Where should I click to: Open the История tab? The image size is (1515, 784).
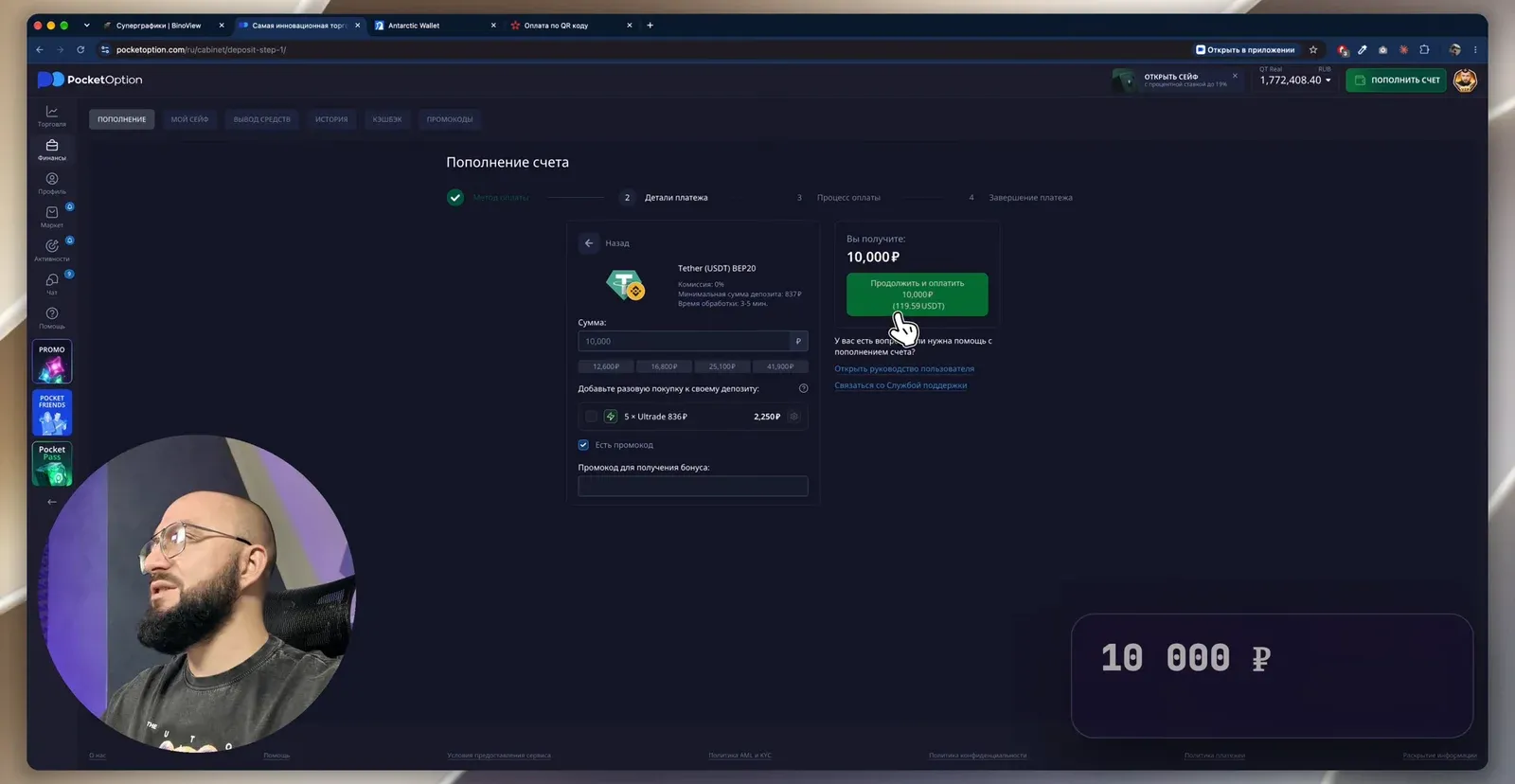(331, 119)
